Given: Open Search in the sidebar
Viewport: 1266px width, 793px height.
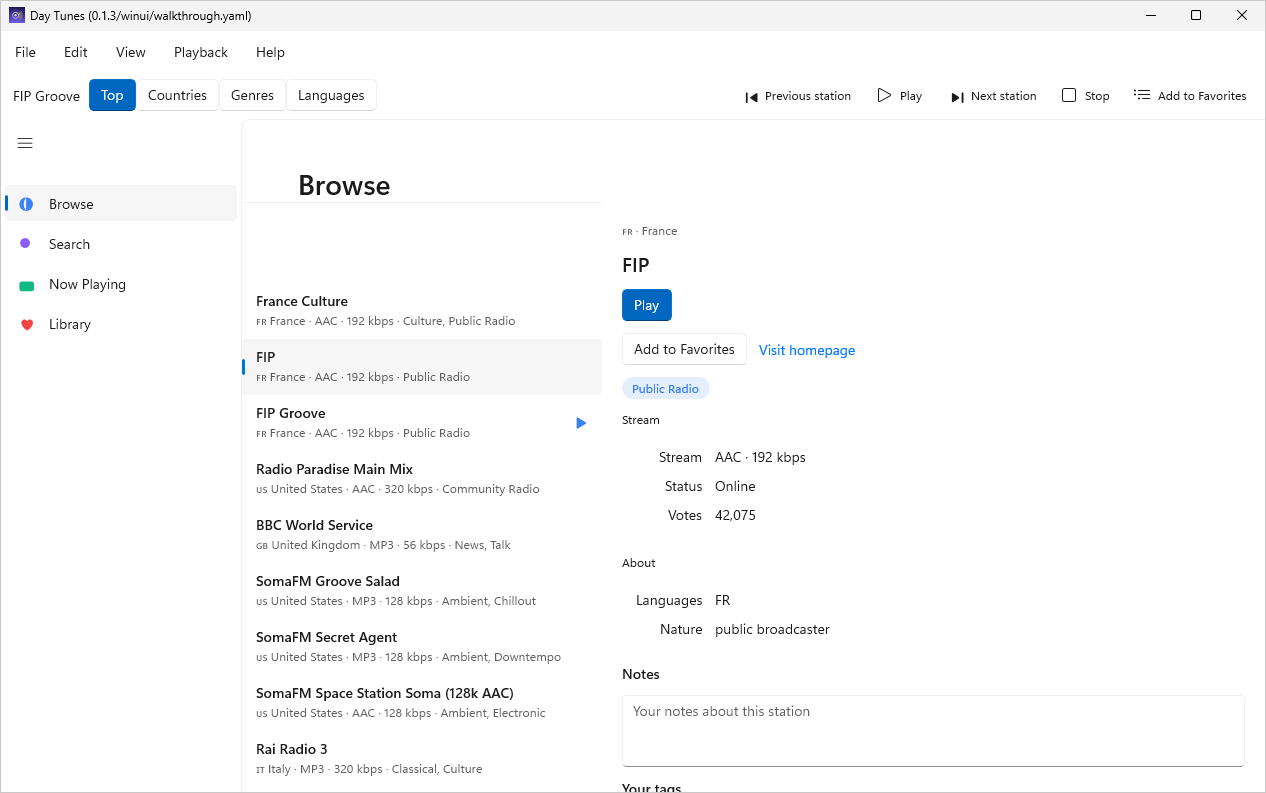Looking at the screenshot, I should 121,244.
